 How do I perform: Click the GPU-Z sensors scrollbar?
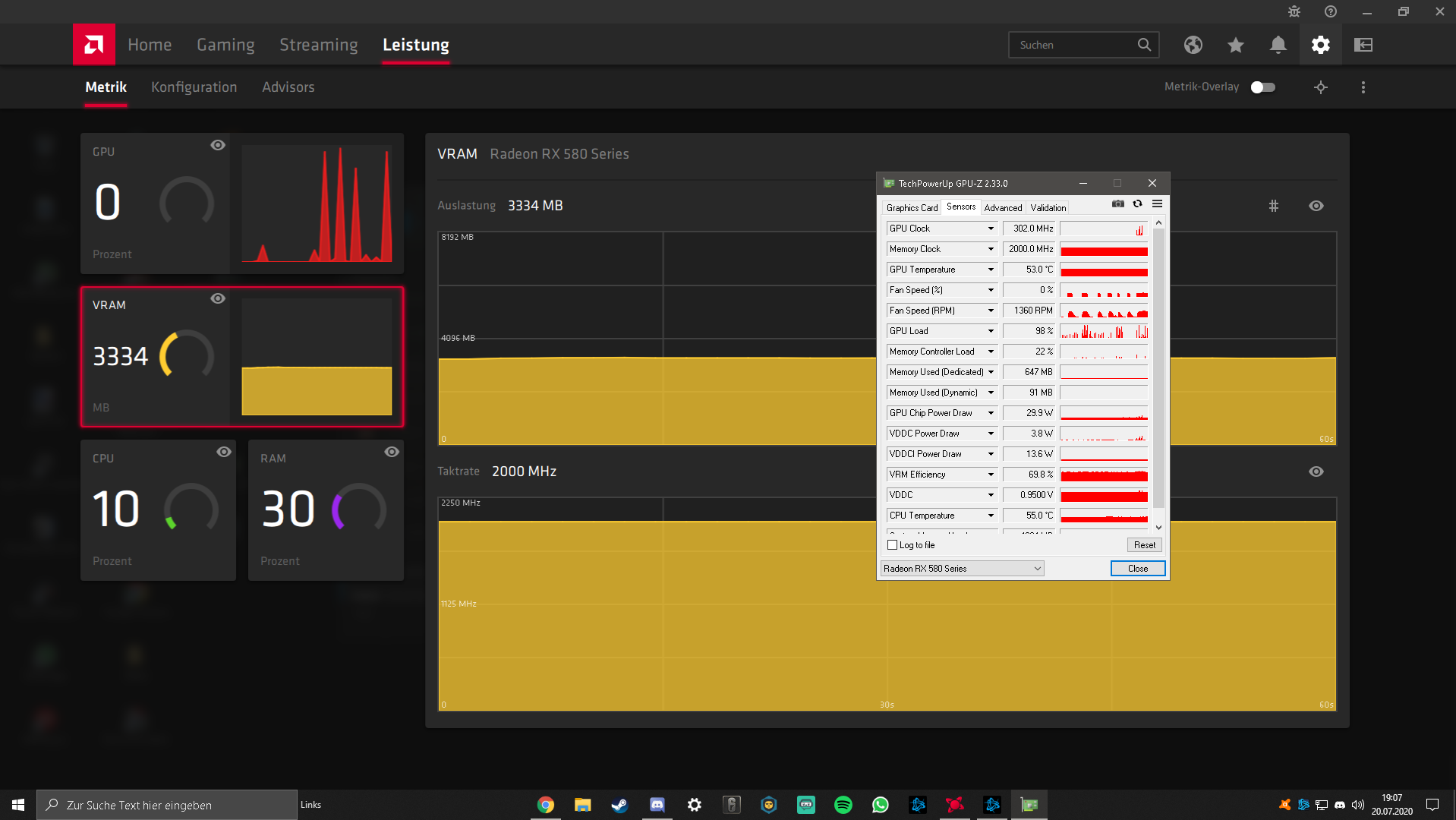tap(1158, 367)
